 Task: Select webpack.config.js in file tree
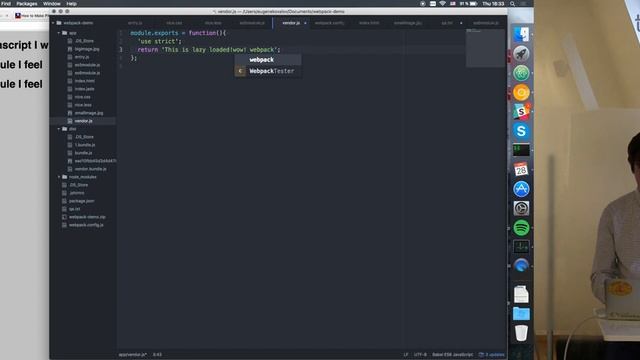click(x=86, y=225)
